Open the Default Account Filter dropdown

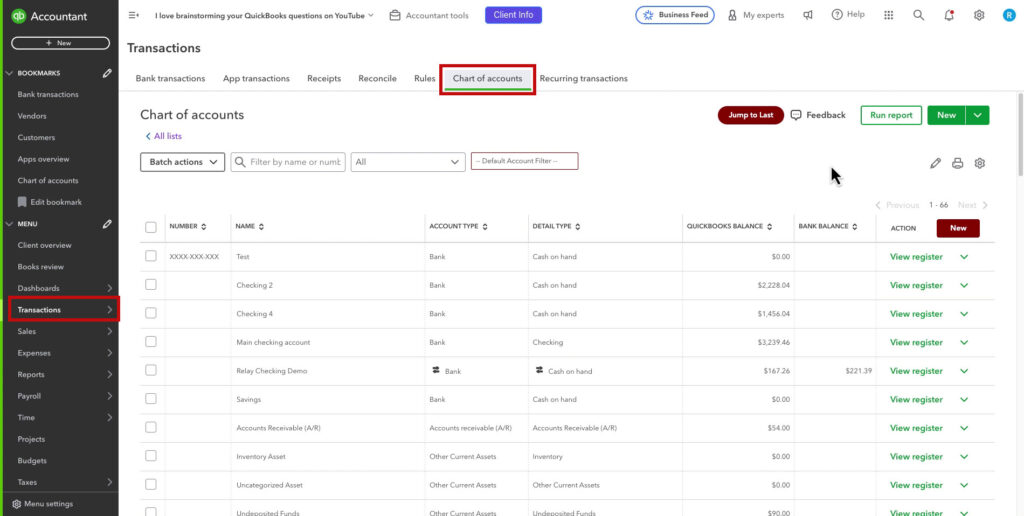click(524, 161)
